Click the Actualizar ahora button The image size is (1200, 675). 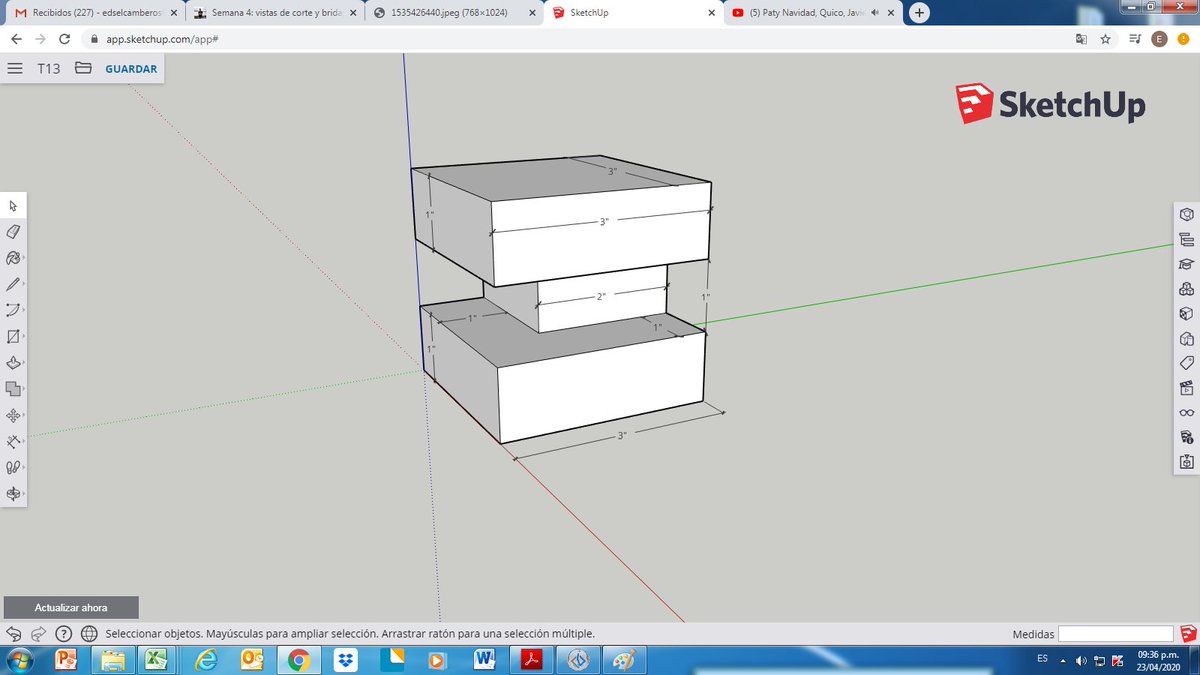click(71, 607)
